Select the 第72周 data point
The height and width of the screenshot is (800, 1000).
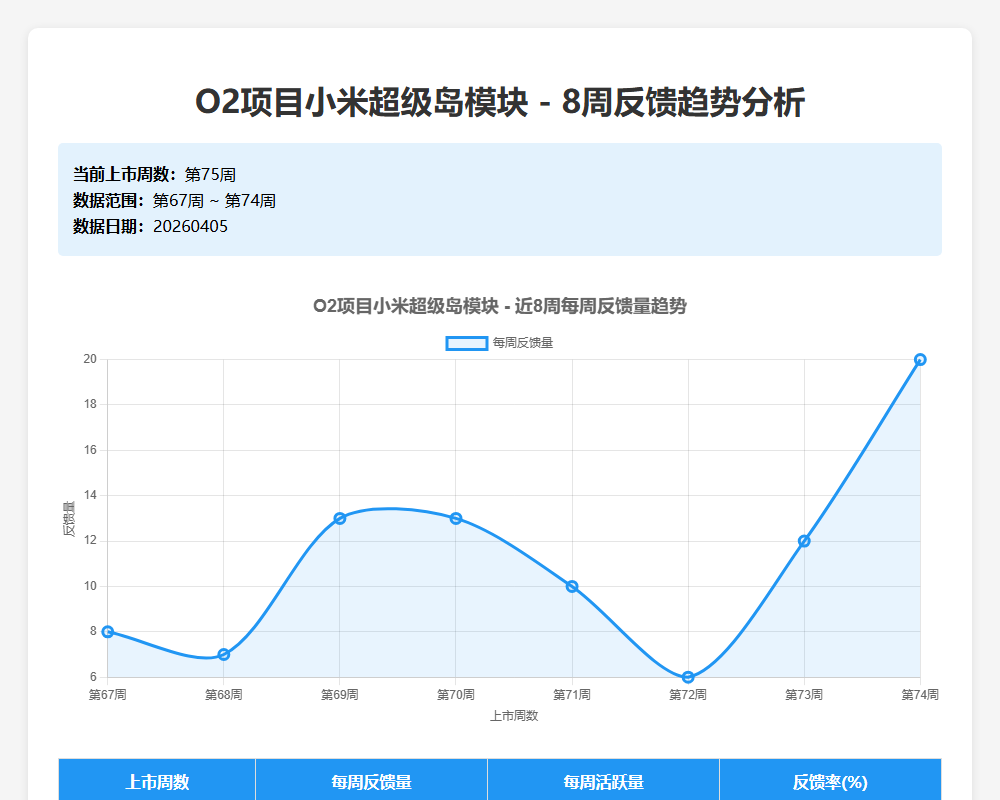[x=688, y=677]
